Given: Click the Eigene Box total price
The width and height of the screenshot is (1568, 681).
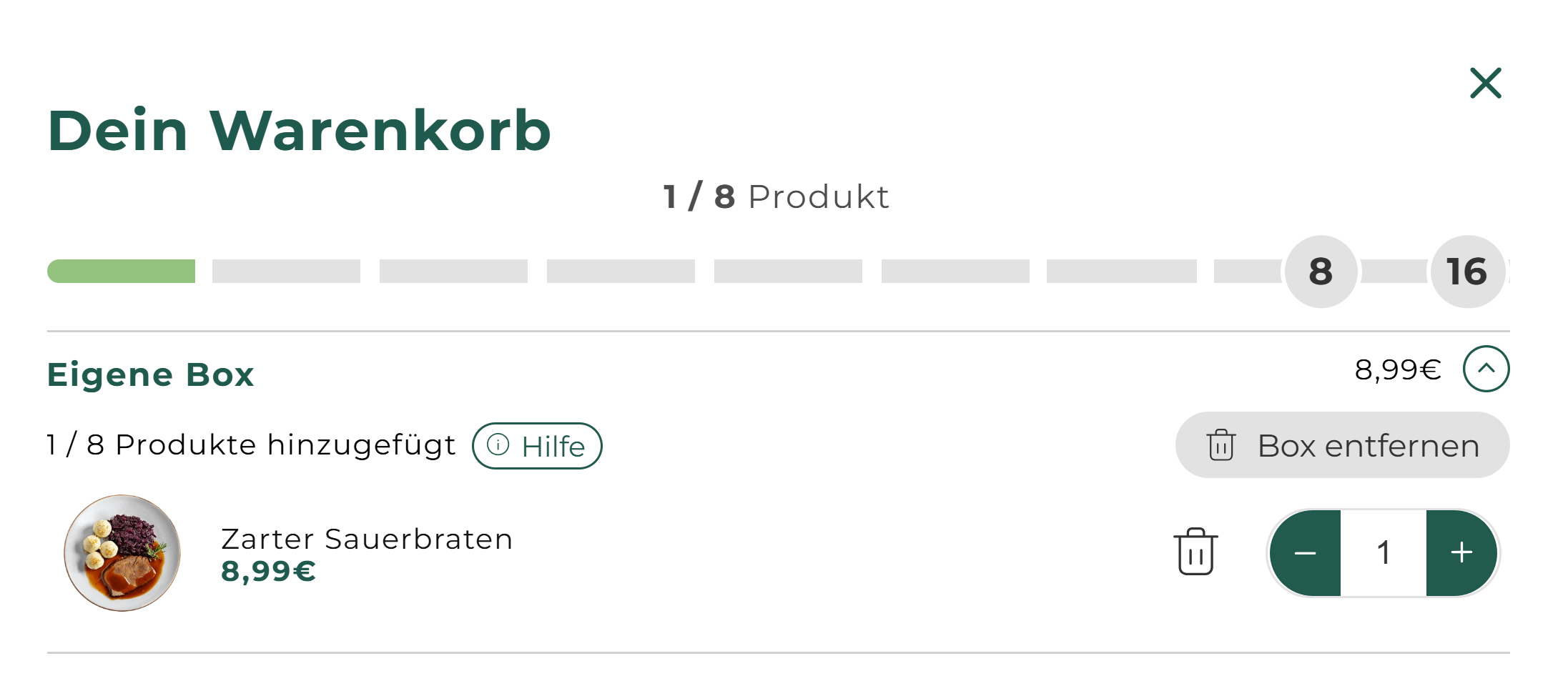Looking at the screenshot, I should coord(1398,369).
